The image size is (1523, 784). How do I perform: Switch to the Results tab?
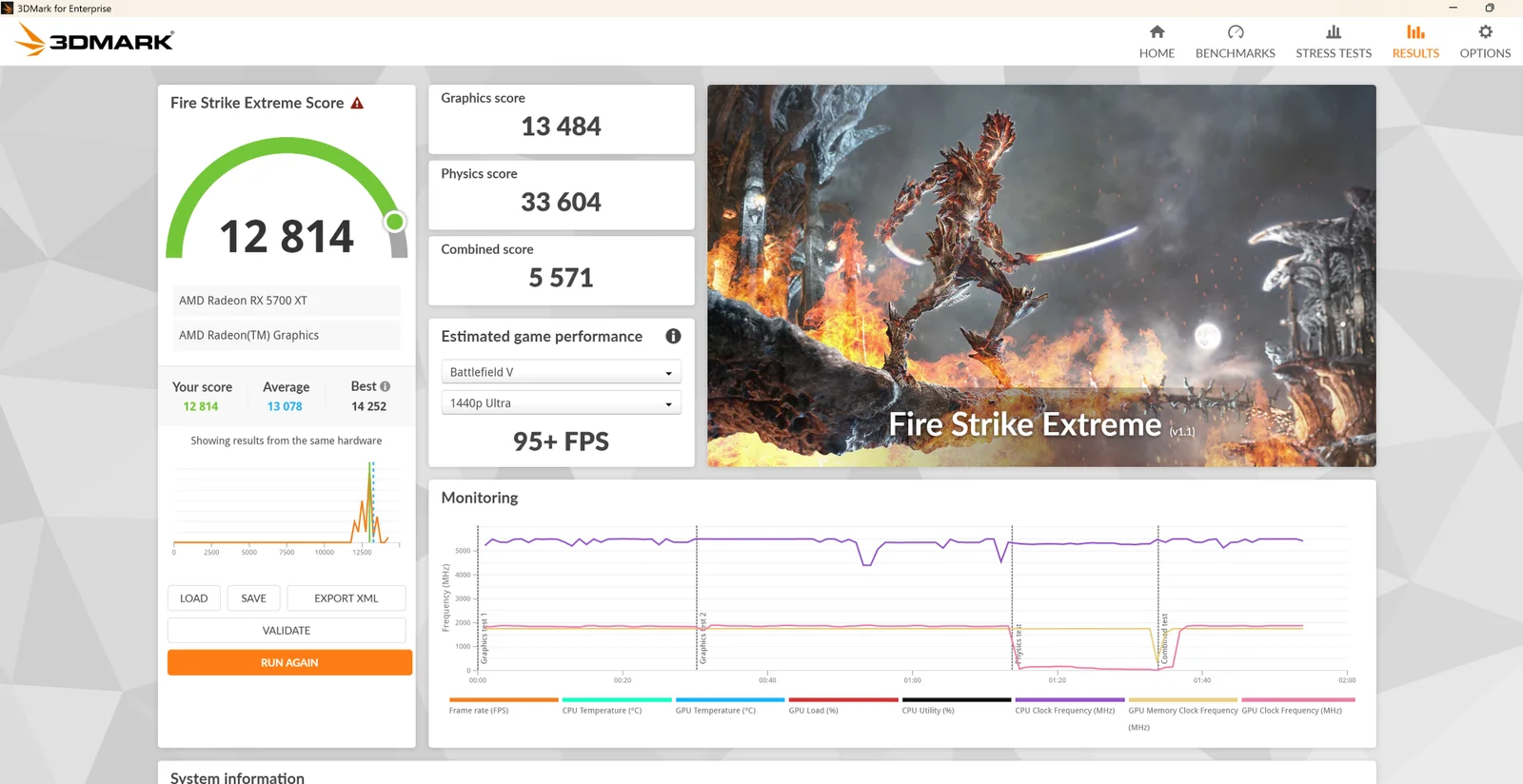[x=1415, y=42]
